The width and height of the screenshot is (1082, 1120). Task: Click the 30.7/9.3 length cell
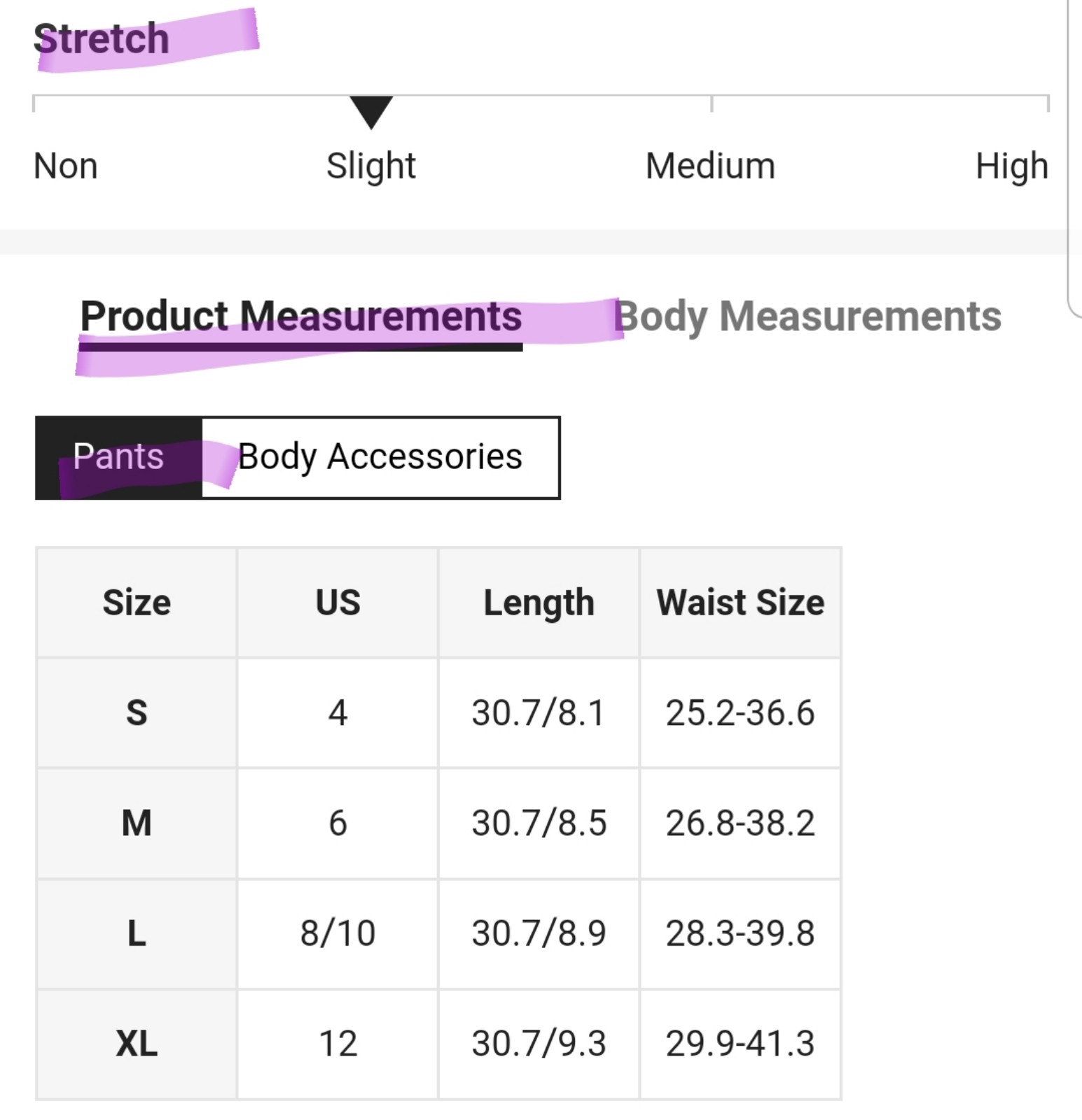pyautogui.click(x=539, y=1044)
